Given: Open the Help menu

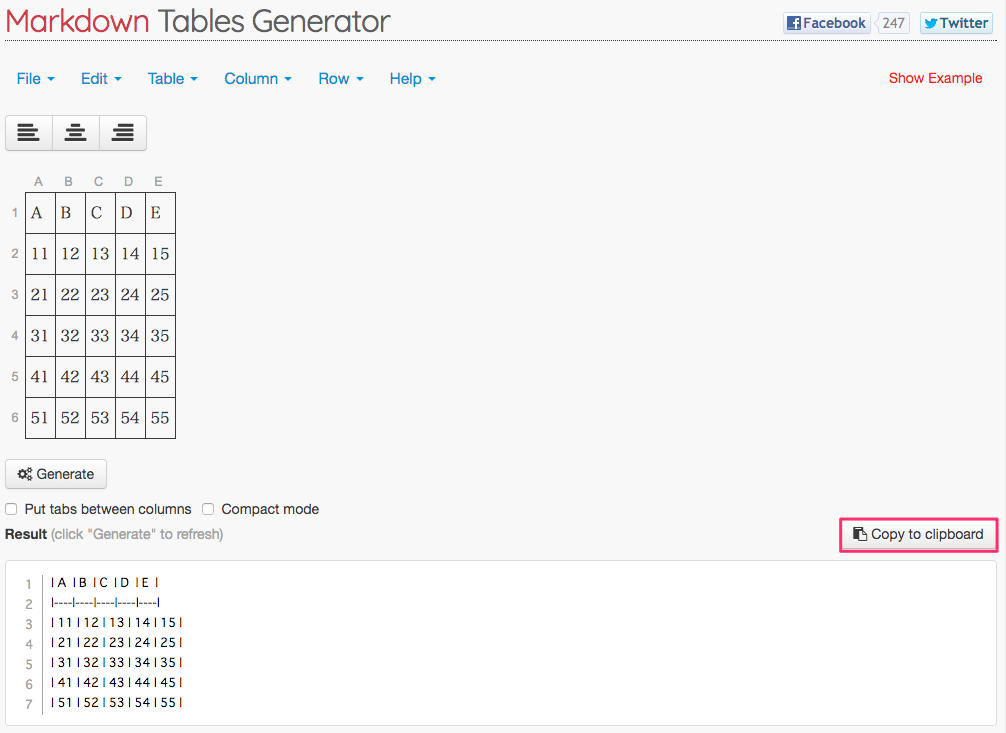Looking at the screenshot, I should (x=413, y=79).
